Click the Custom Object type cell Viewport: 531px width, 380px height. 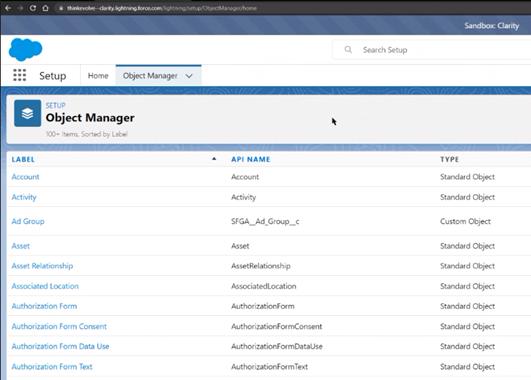pyautogui.click(x=465, y=221)
